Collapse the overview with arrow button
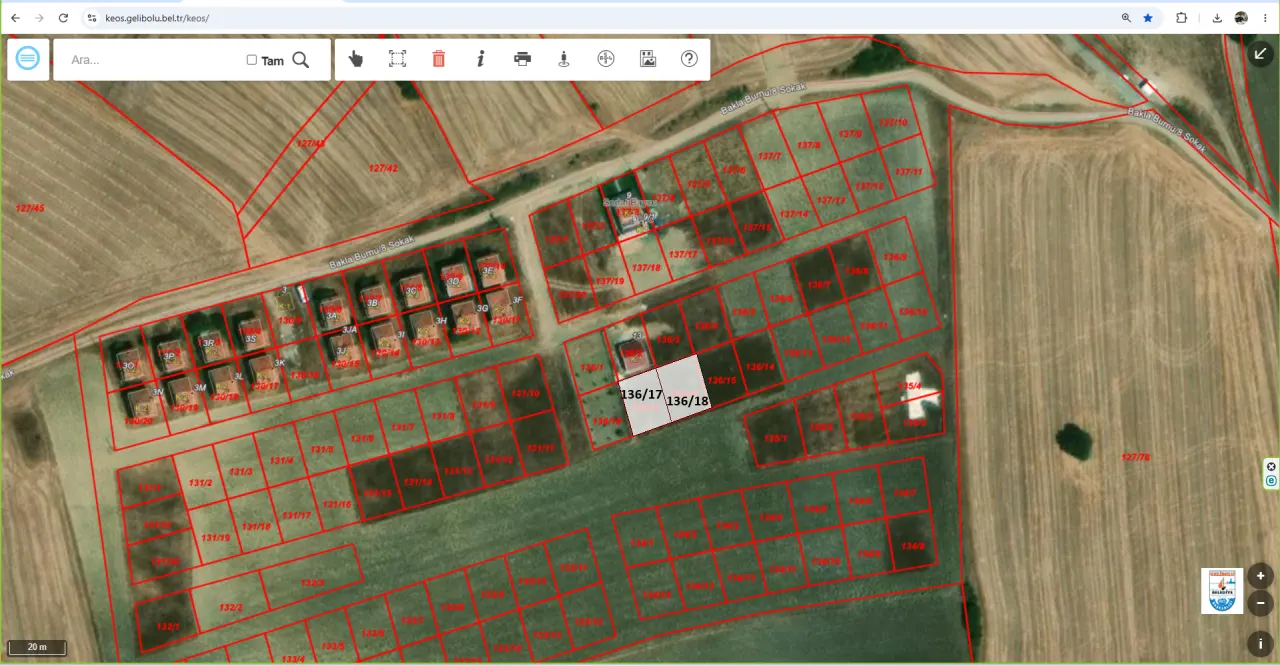The width and height of the screenshot is (1280, 666). 1260,53
